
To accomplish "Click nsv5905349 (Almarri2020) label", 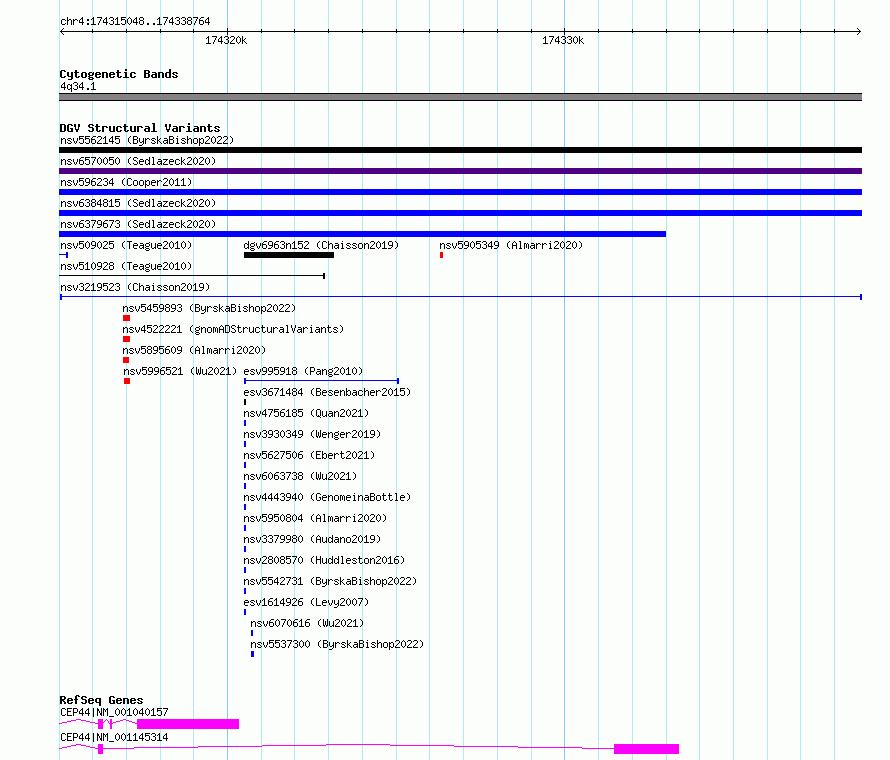I will [x=511, y=245].
